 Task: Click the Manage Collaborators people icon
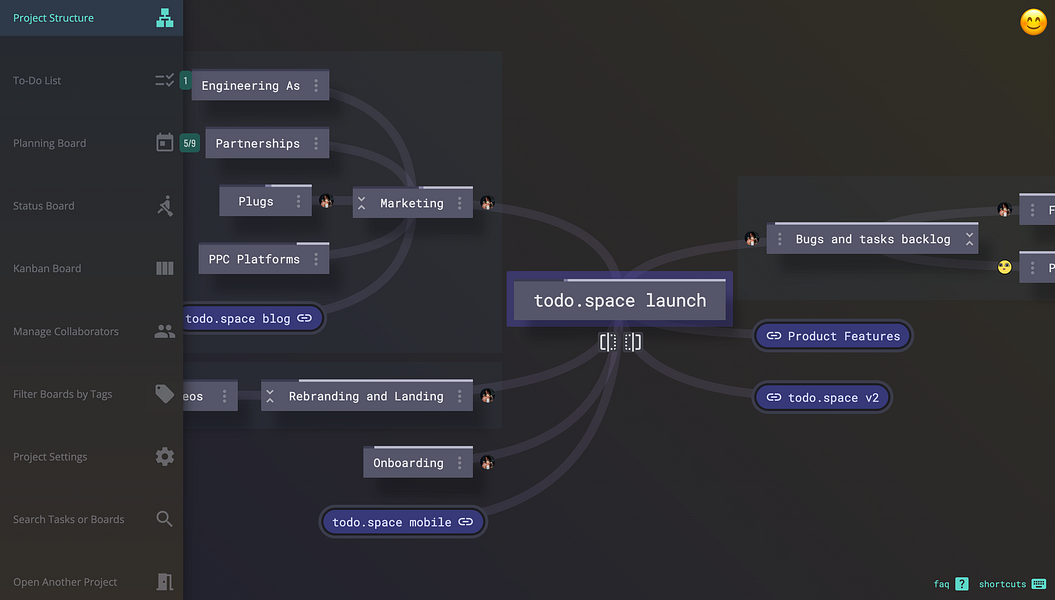(x=165, y=331)
